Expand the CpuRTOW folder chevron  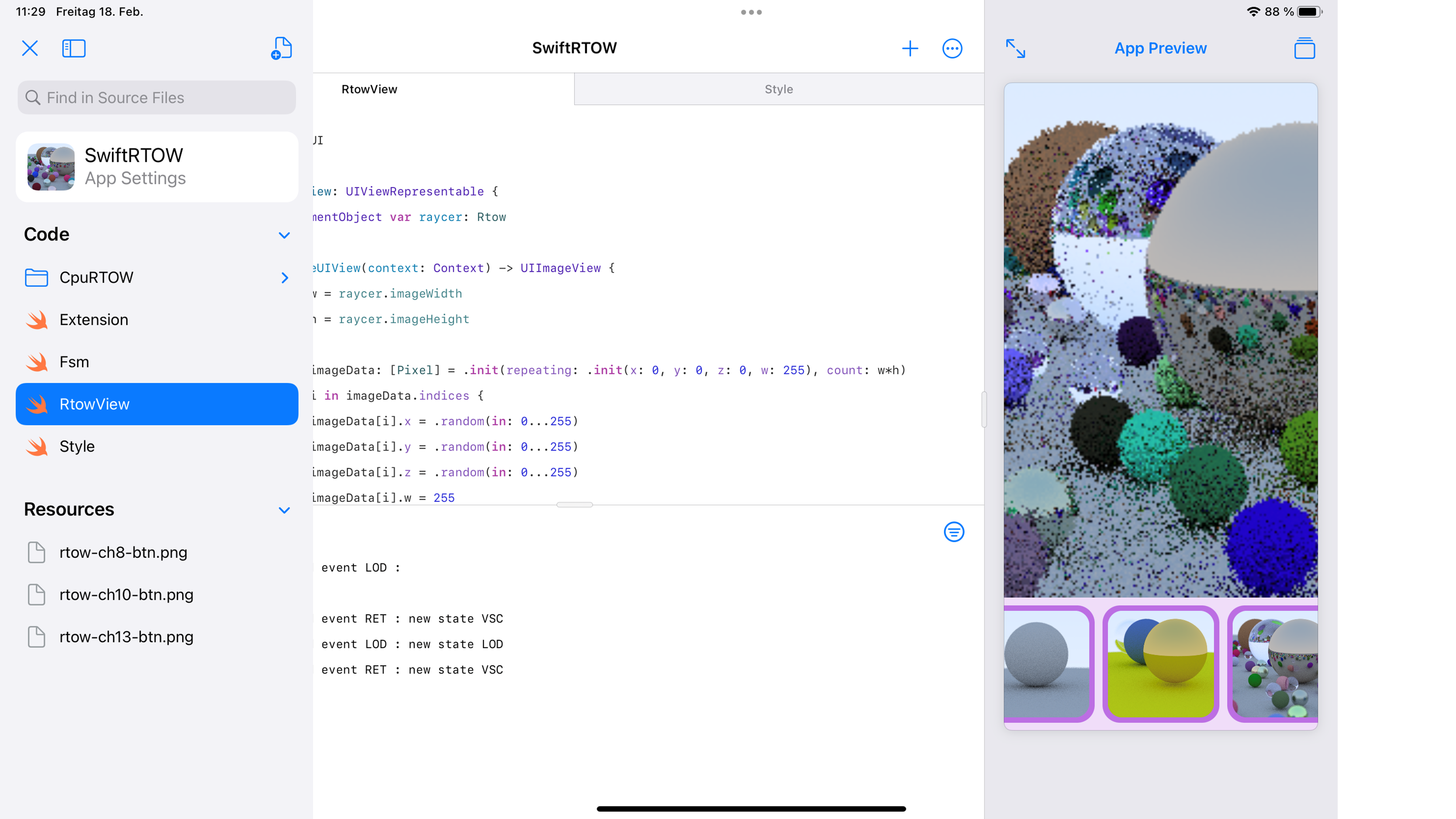click(x=284, y=277)
